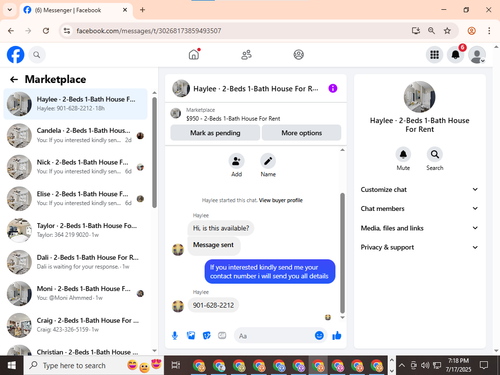Mute the conversation with bell icon
Image resolution: width=500 pixels, height=375 pixels.
tap(403, 154)
